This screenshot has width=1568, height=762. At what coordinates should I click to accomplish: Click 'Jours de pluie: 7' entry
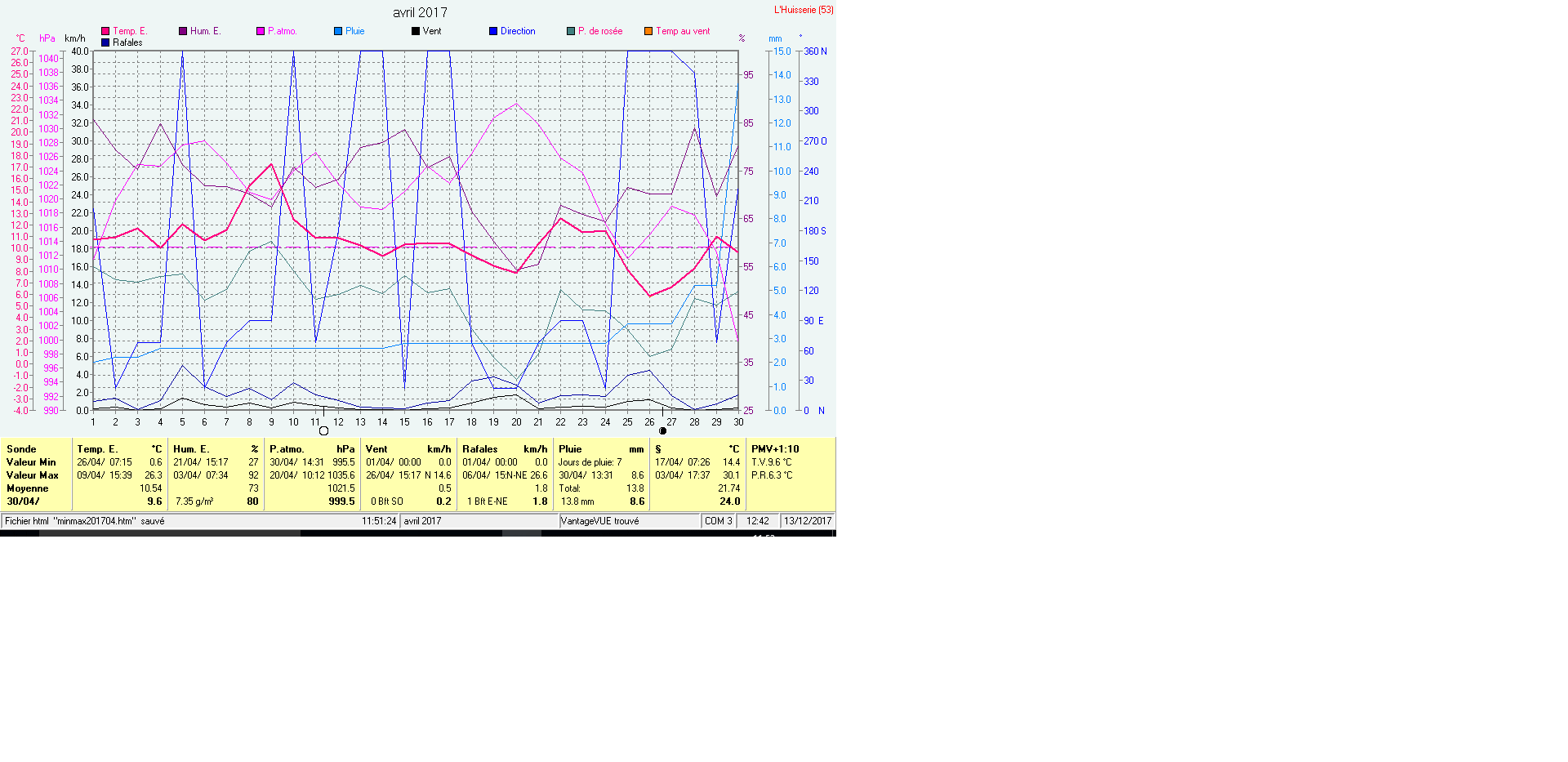(590, 462)
